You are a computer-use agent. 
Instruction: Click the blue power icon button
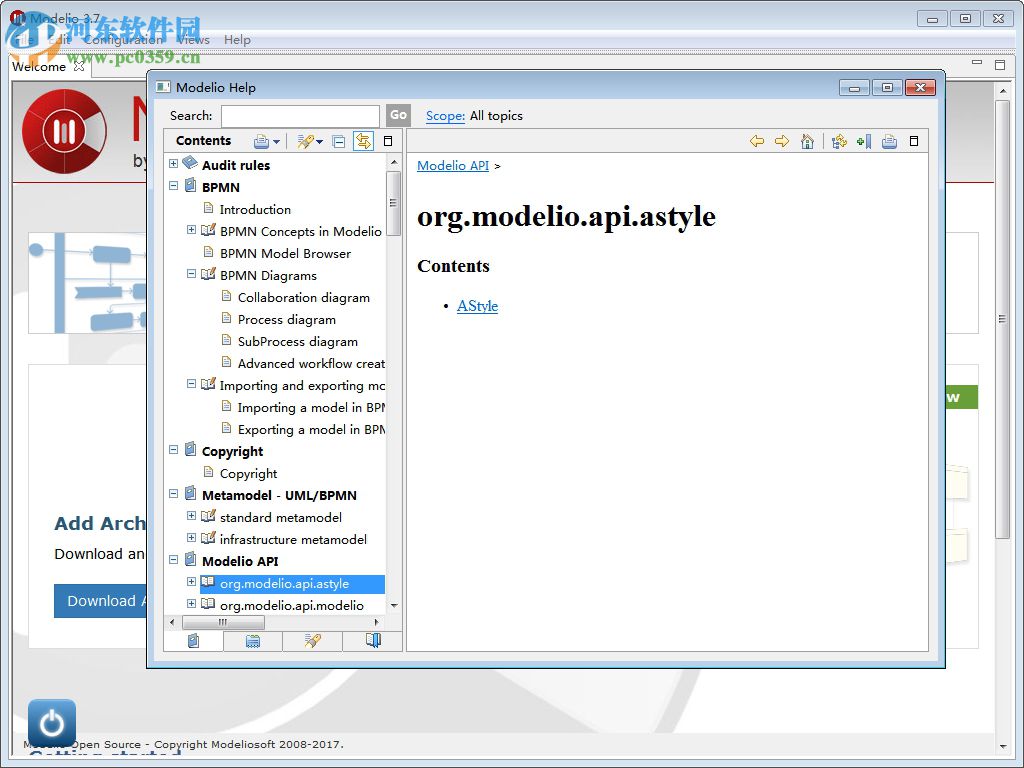tap(52, 723)
